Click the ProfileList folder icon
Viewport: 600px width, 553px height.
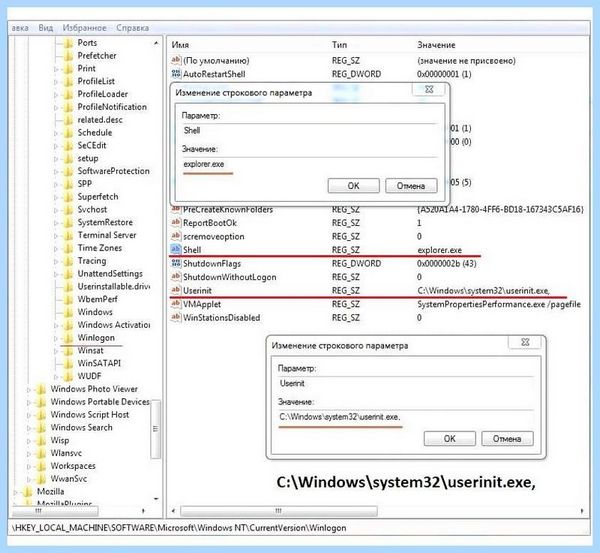pyautogui.click(x=68, y=82)
